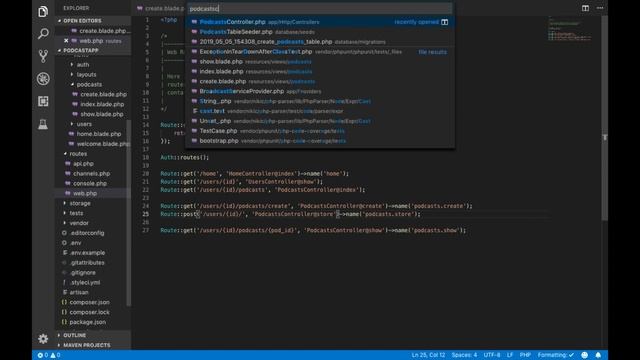Change indentation via Spaces: 4
The width and height of the screenshot is (640, 360).
coord(464,355)
